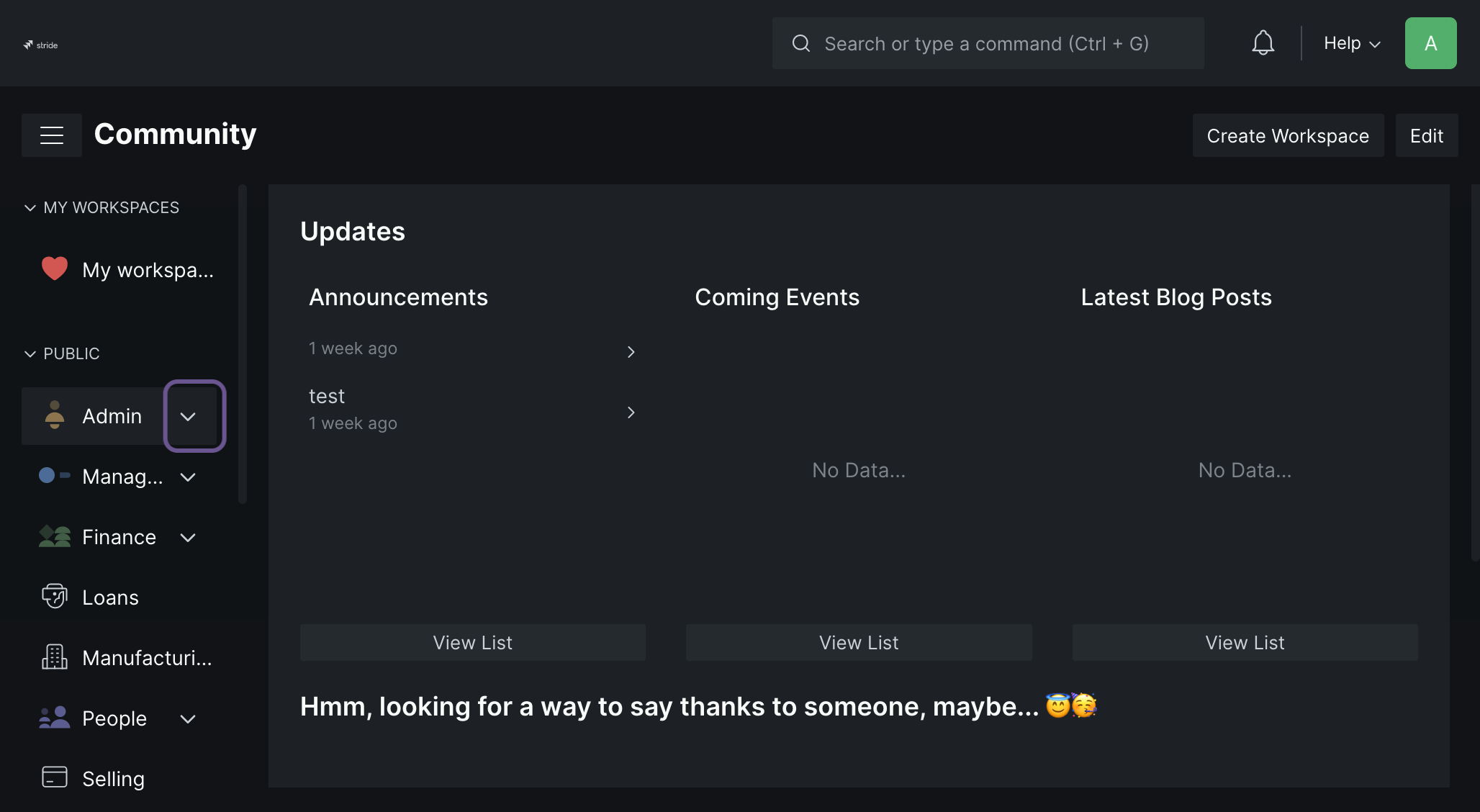Screen dimensions: 1480x812
Task: Open the user avatar menu labeled A
Action: pos(1430,43)
